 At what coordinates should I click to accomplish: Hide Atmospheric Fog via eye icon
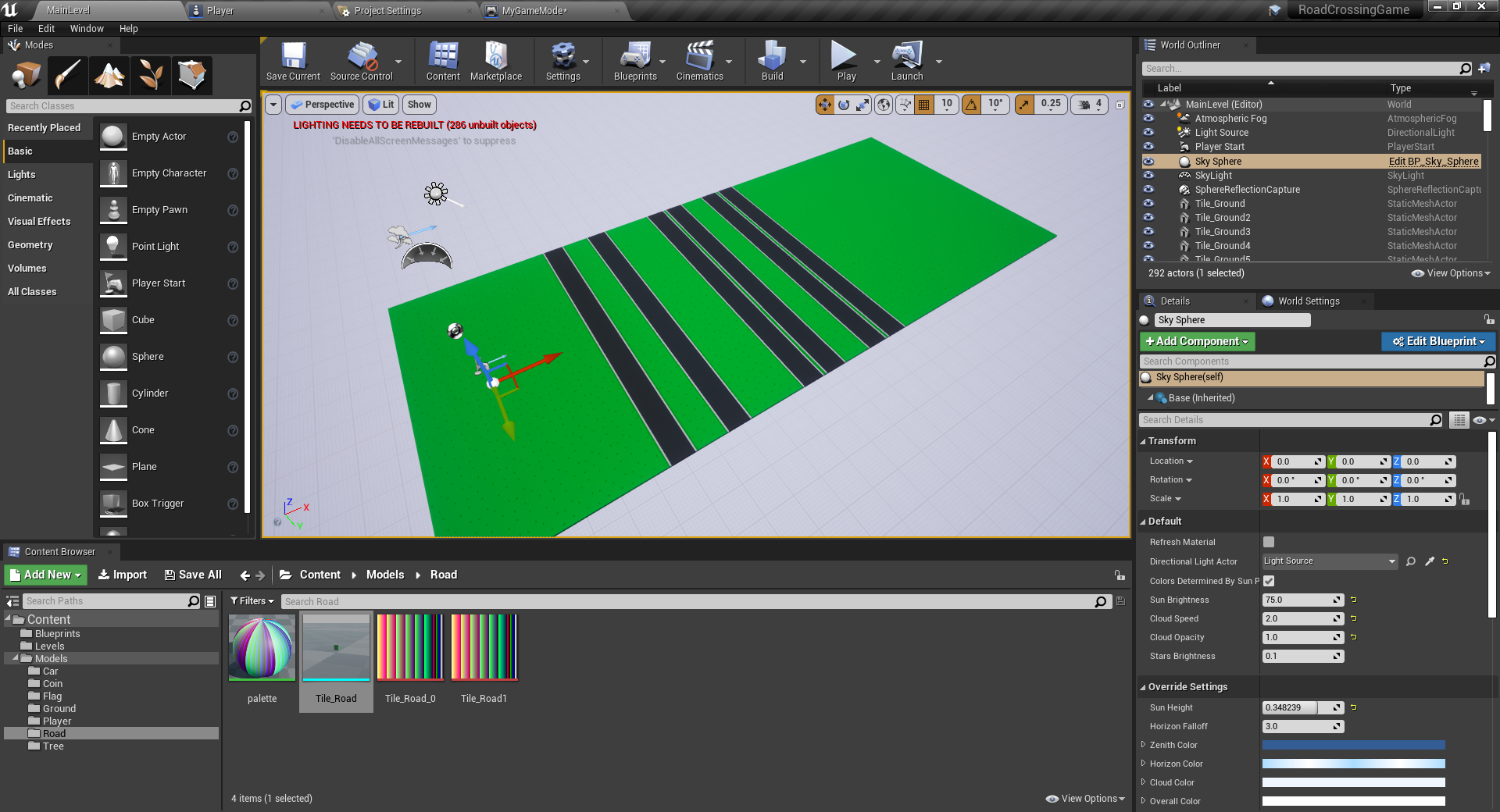[1148, 119]
